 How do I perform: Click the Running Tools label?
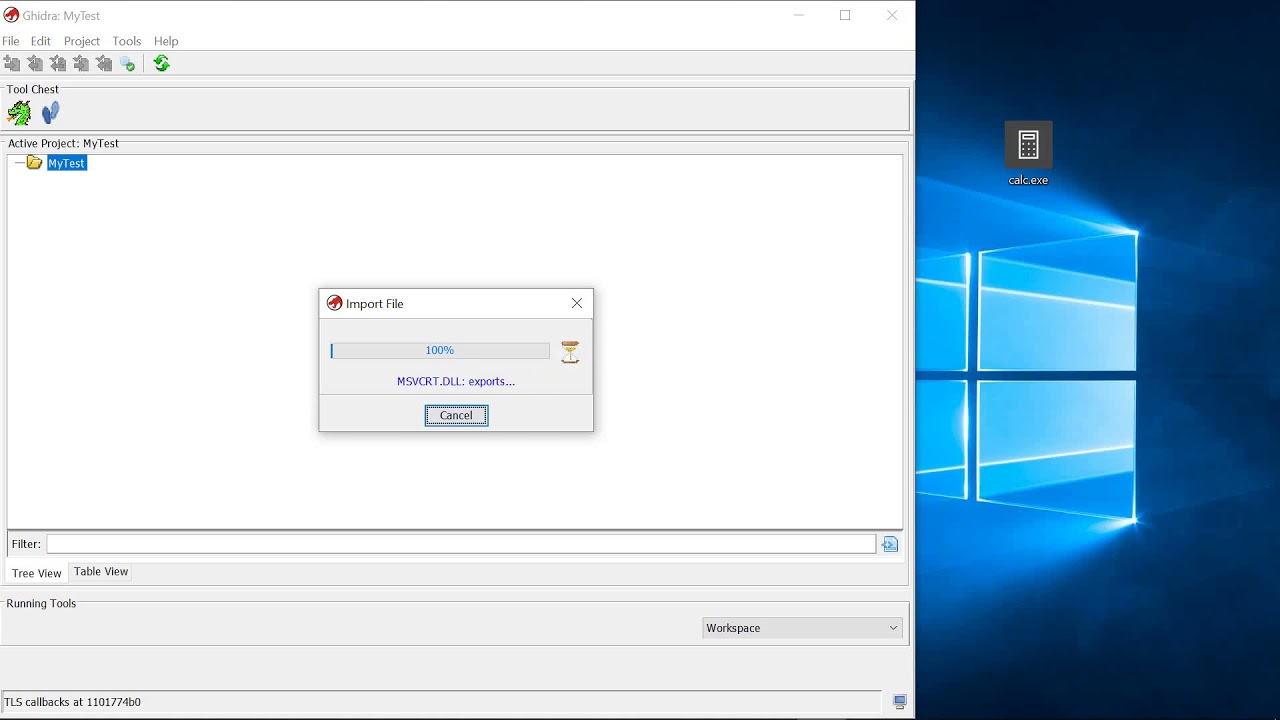click(x=41, y=603)
